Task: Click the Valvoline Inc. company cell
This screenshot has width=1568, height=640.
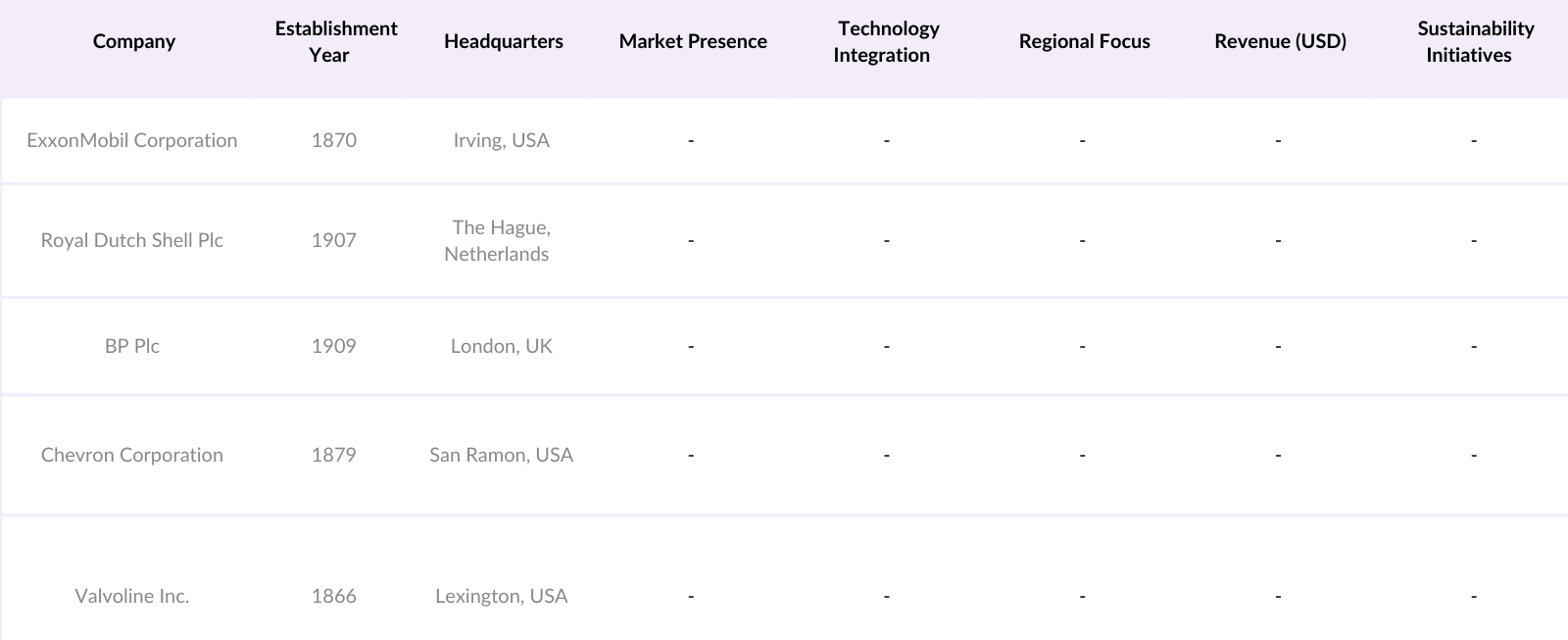Action: pyautogui.click(x=132, y=596)
